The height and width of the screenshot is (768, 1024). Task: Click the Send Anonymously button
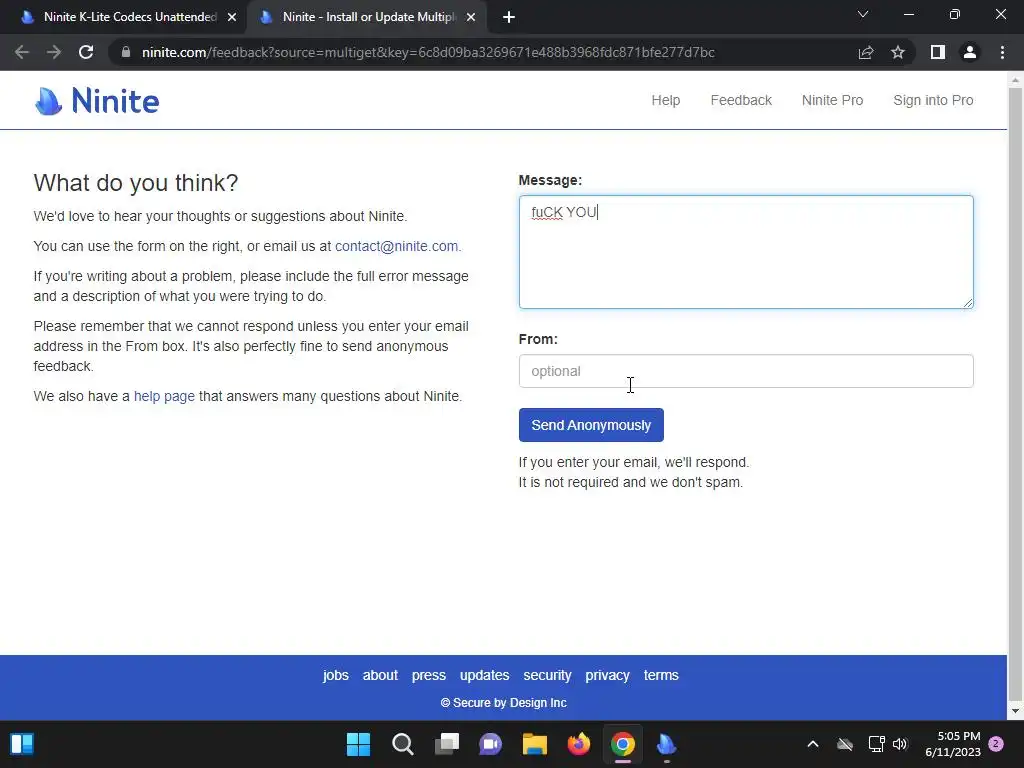tap(591, 425)
